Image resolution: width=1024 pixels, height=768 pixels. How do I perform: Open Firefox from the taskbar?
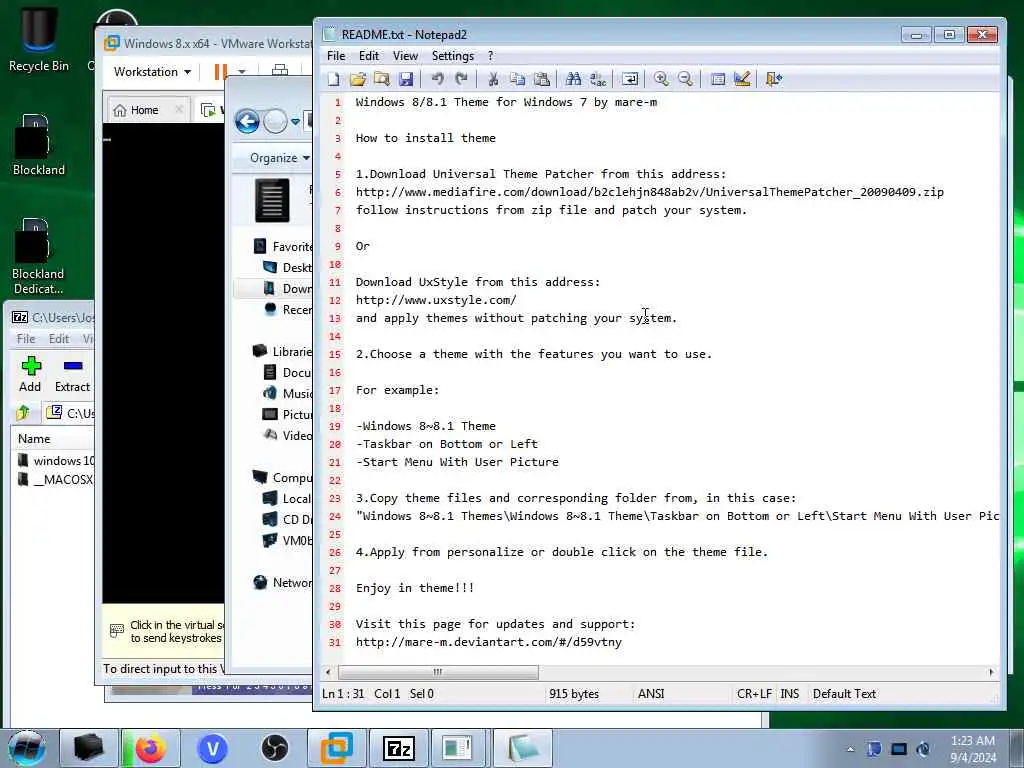pyautogui.click(x=150, y=748)
